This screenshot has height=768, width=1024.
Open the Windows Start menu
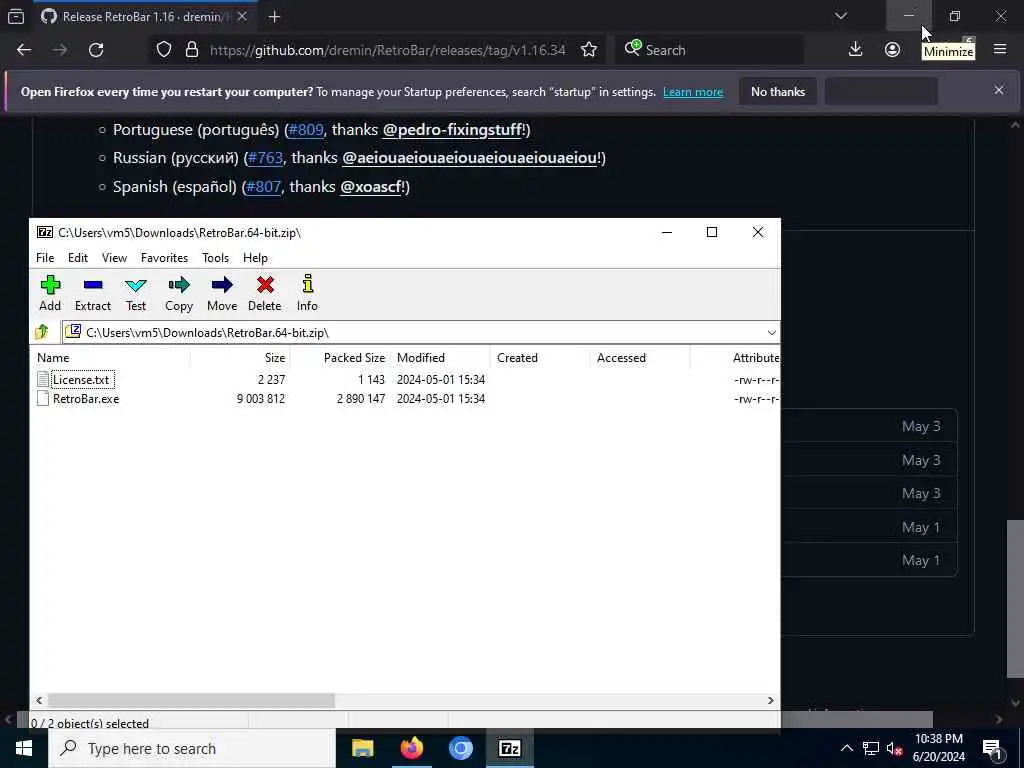point(24,748)
